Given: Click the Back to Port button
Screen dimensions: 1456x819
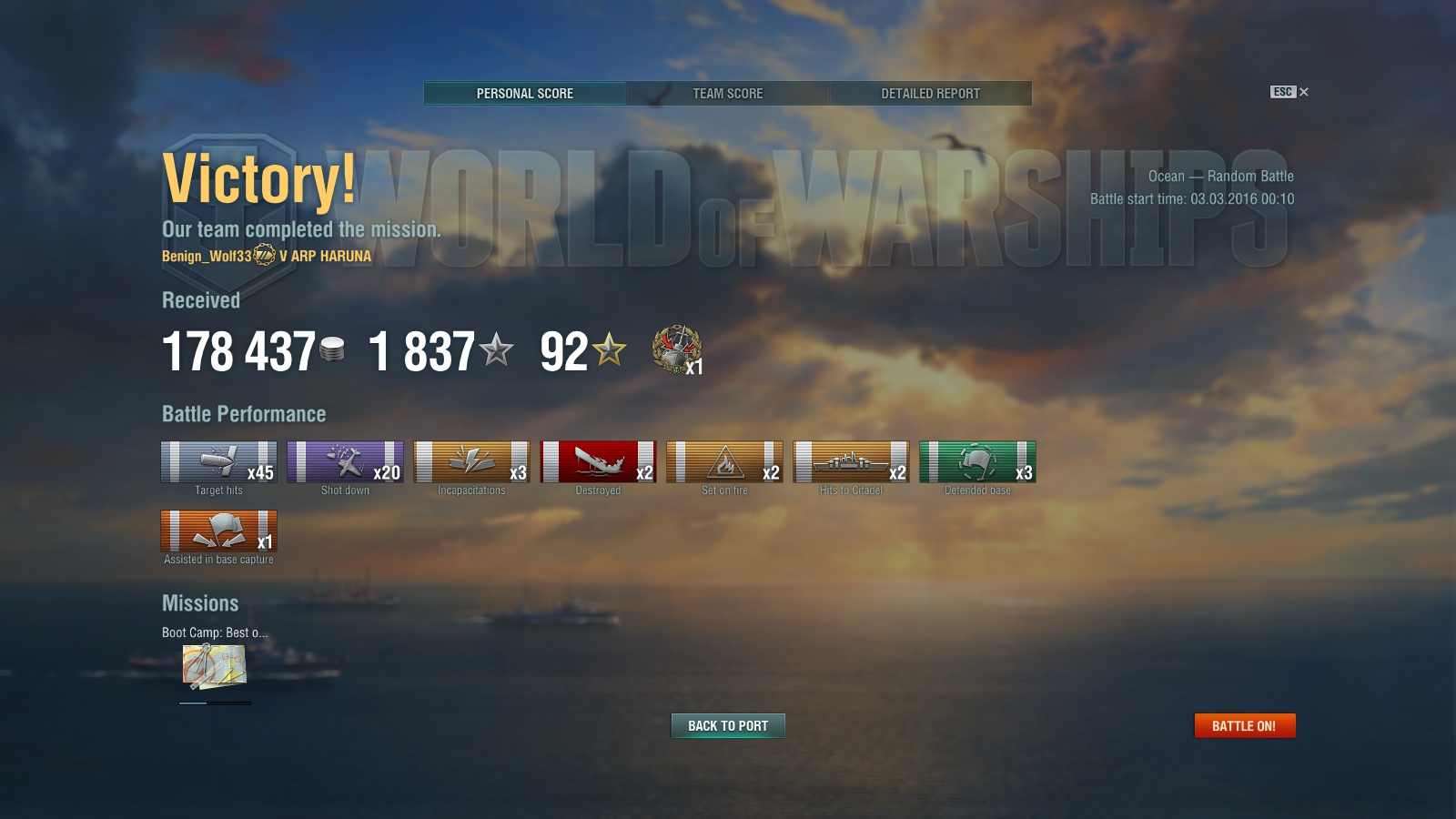Looking at the screenshot, I should pos(728,725).
